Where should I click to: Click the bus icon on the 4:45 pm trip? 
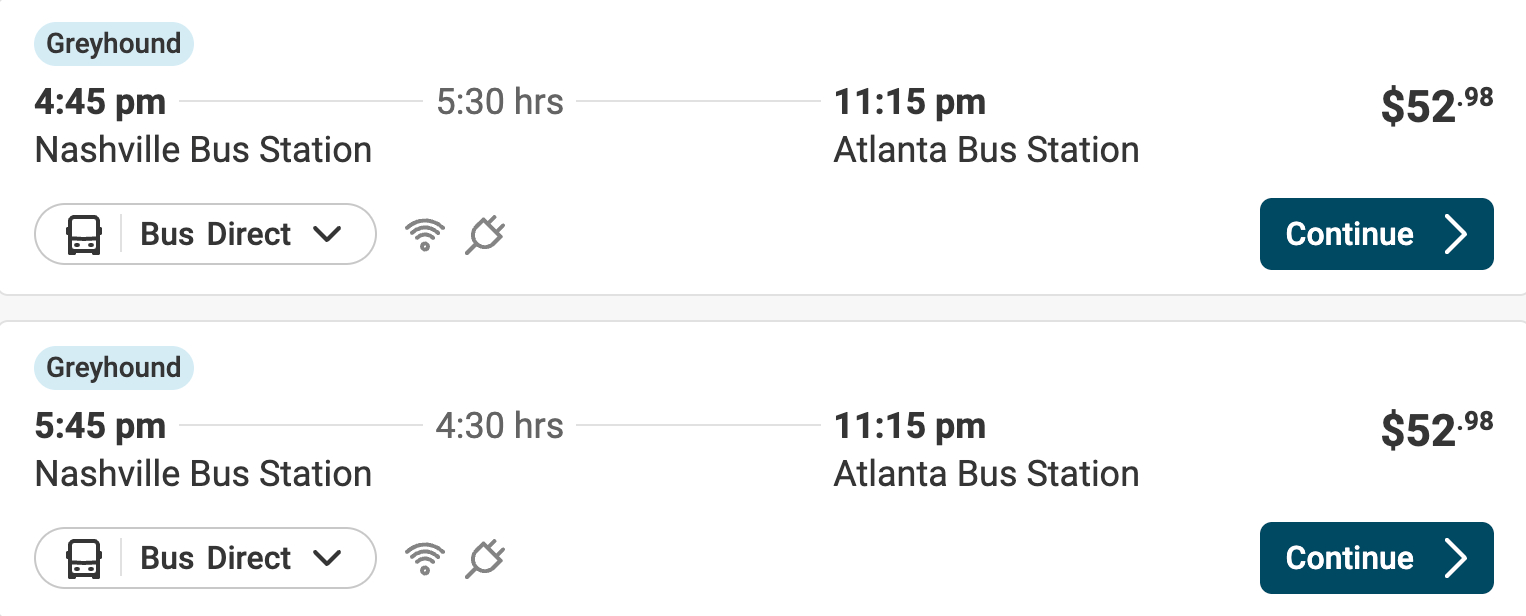click(84, 235)
